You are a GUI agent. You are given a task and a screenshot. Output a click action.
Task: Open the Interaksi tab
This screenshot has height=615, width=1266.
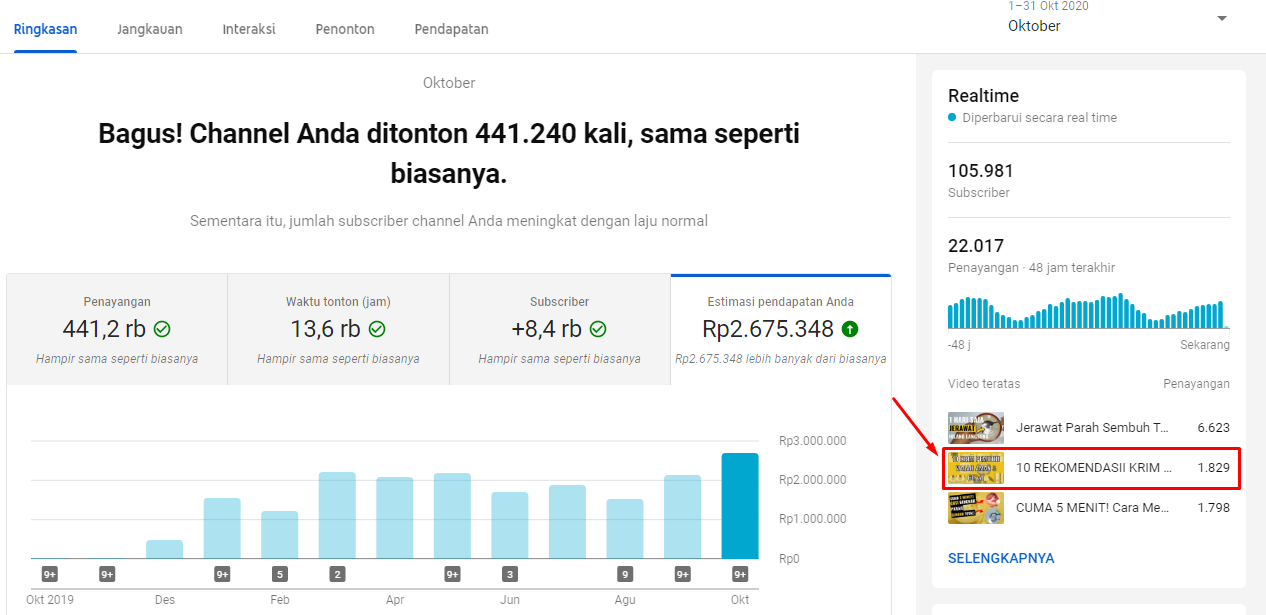click(x=248, y=29)
